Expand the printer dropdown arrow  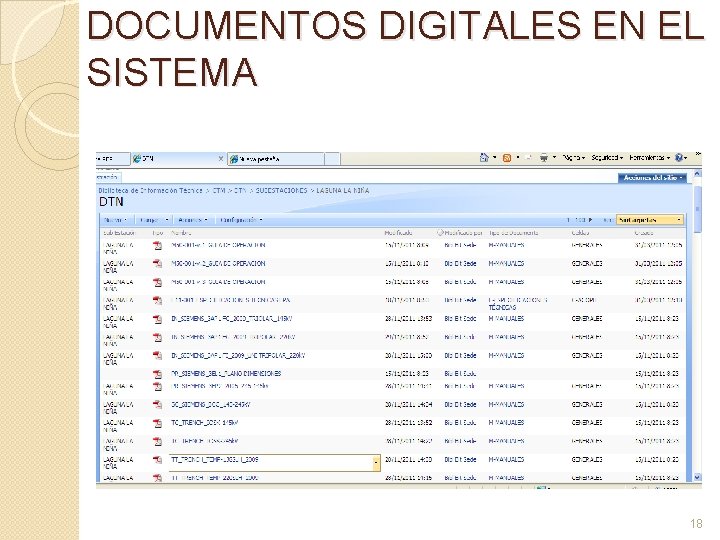(554, 158)
